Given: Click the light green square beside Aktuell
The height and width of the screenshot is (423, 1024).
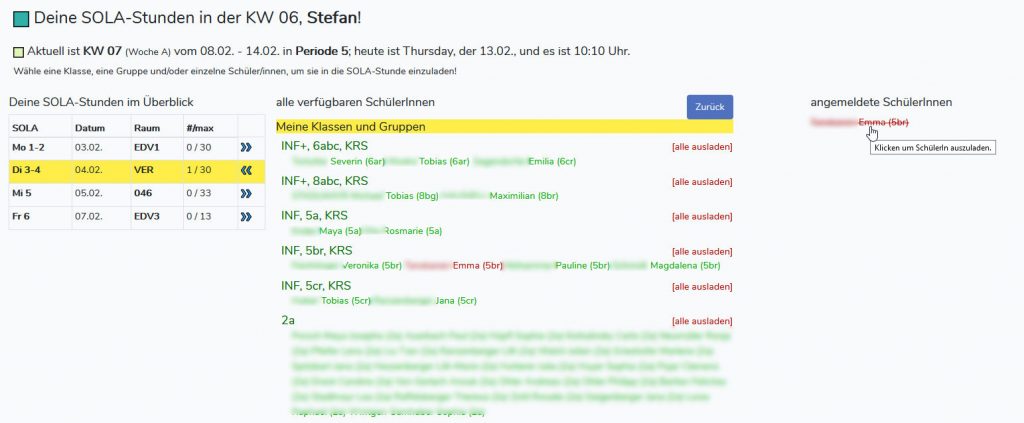Looking at the screenshot, I should coord(18,52).
